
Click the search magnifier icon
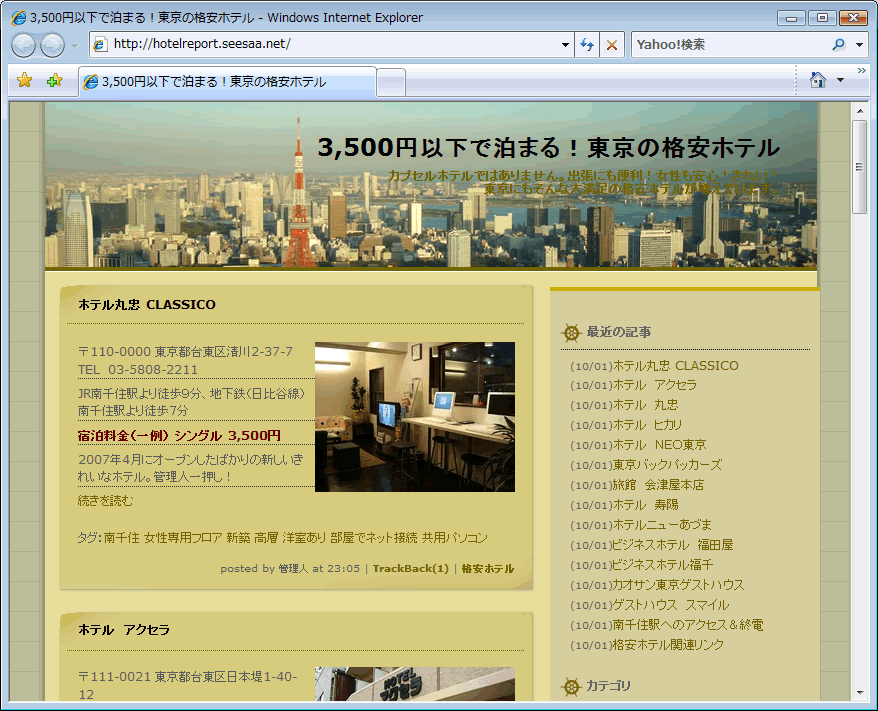(838, 45)
